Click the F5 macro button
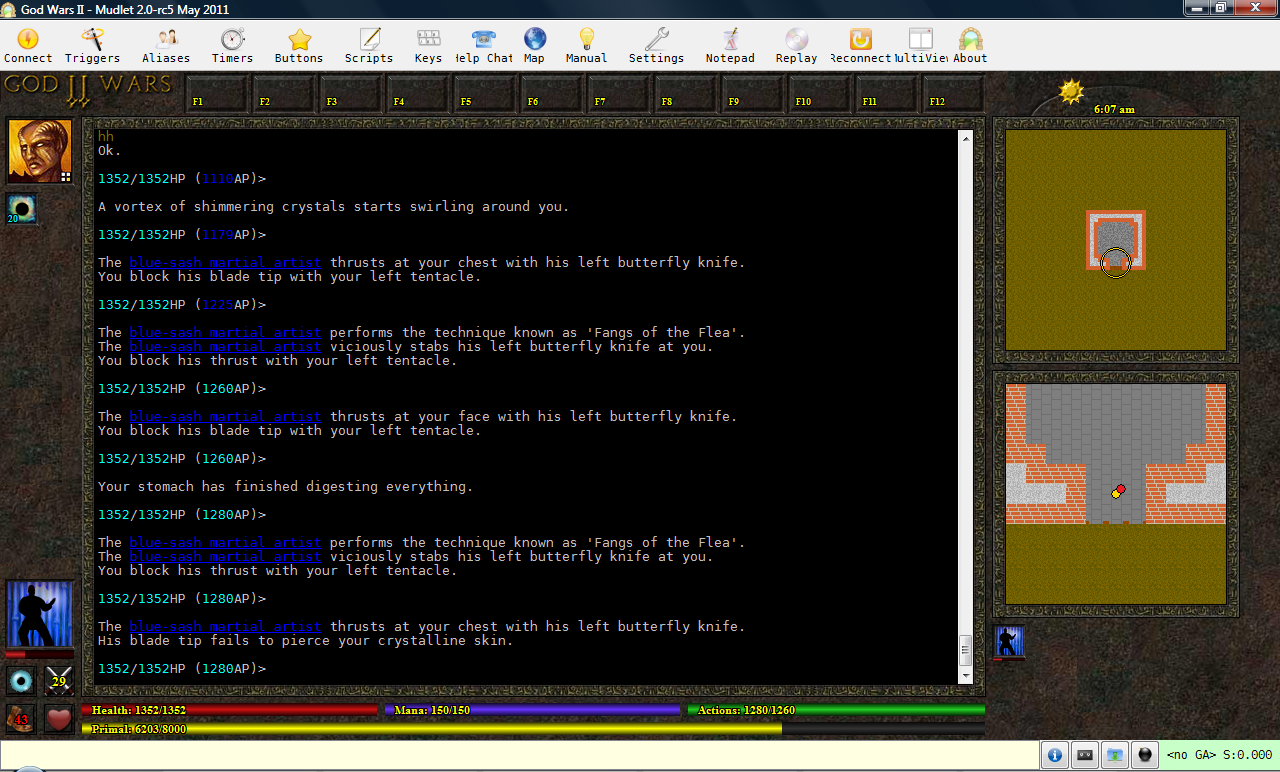1280x772 pixels. (x=483, y=95)
